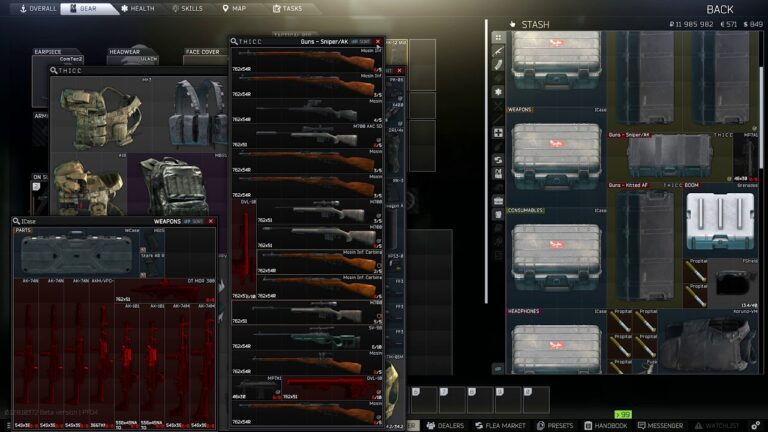This screenshot has height=432, width=768.
Task: Filter stash by magazines icon
Action: [x=498, y=65]
